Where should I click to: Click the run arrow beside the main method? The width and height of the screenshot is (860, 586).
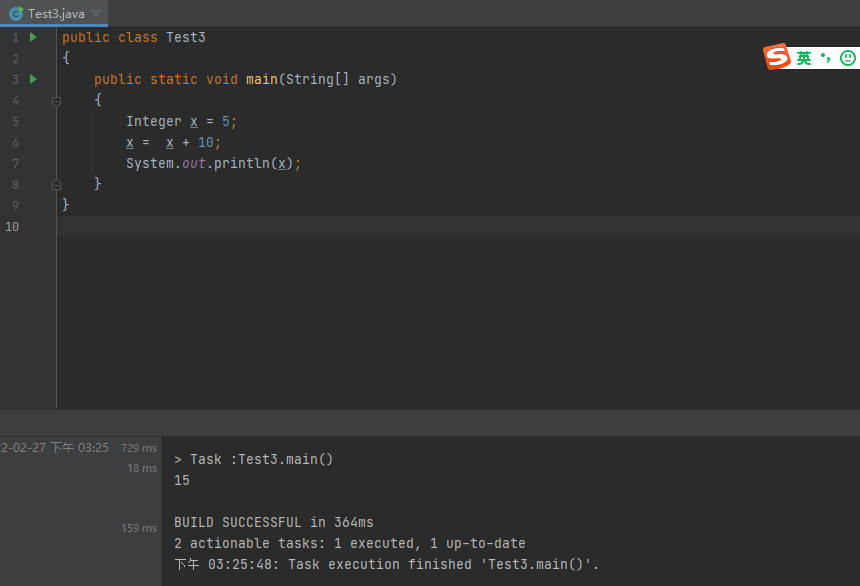pyautogui.click(x=33, y=79)
